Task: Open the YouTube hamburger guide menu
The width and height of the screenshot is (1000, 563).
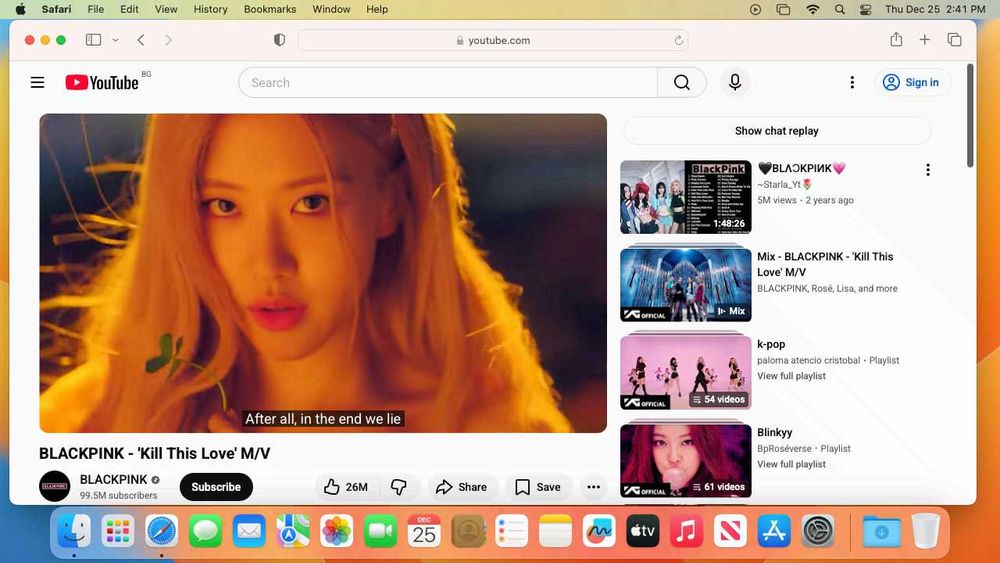Action: tap(38, 82)
